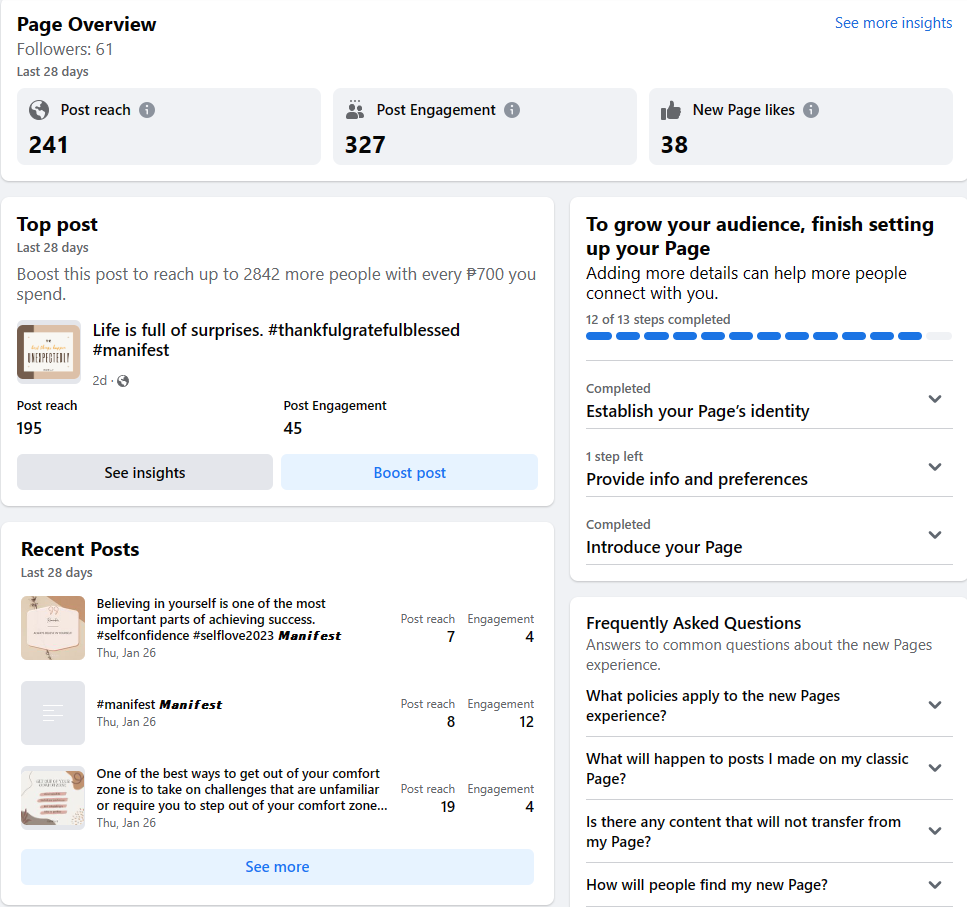Expand Provide info and preferences section
967x907 pixels.
click(769, 469)
